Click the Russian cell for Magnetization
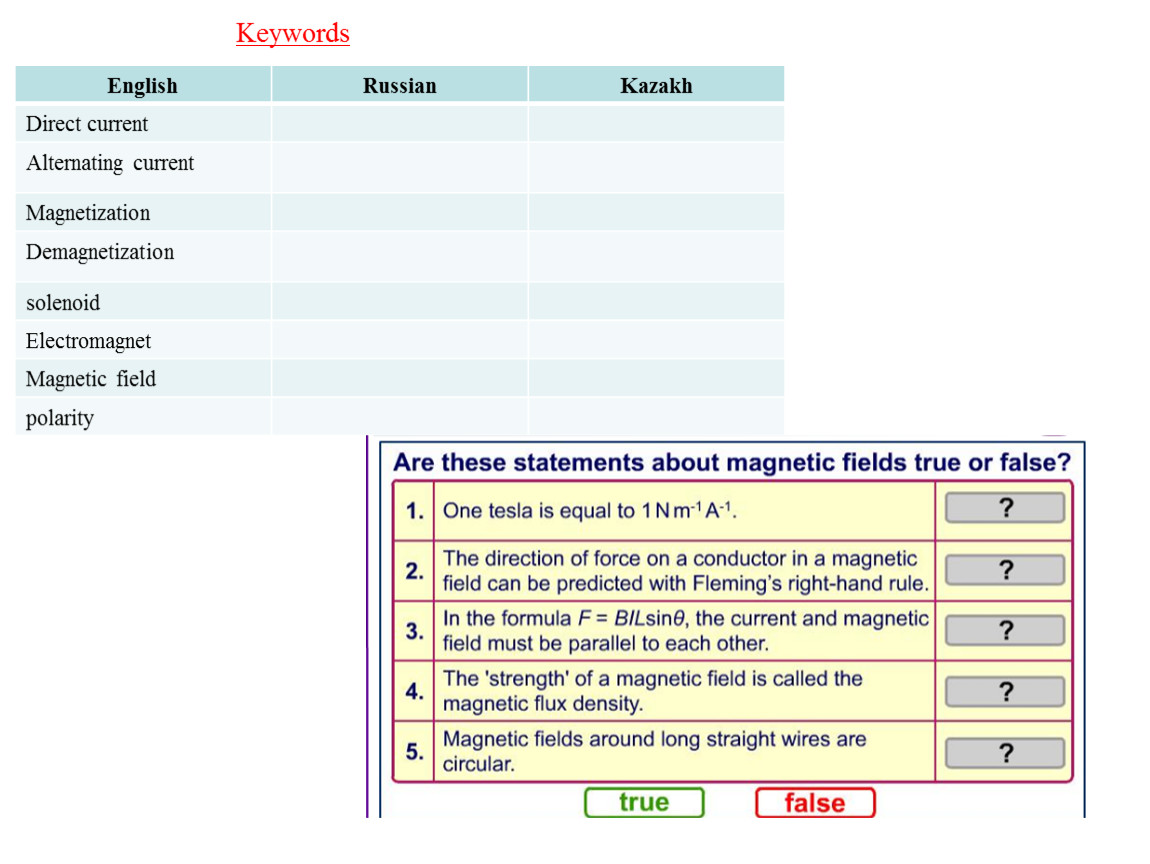1150x864 pixels. click(x=400, y=213)
